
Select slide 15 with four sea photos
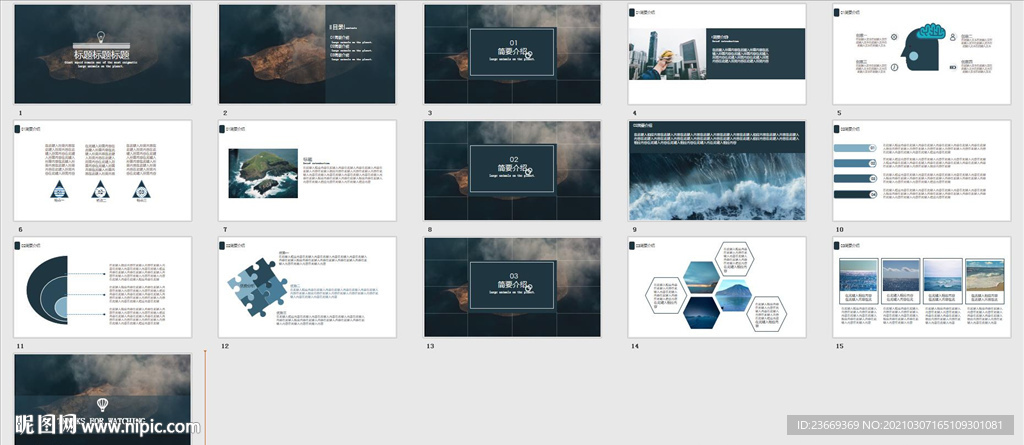[921, 287]
